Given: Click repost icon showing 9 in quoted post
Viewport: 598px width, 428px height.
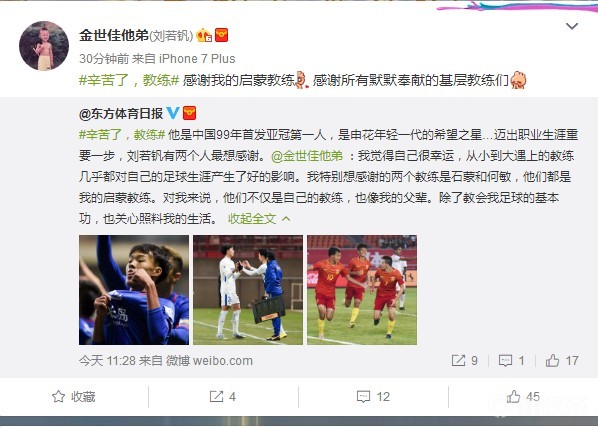Looking at the screenshot, I should pyautogui.click(x=464, y=360).
